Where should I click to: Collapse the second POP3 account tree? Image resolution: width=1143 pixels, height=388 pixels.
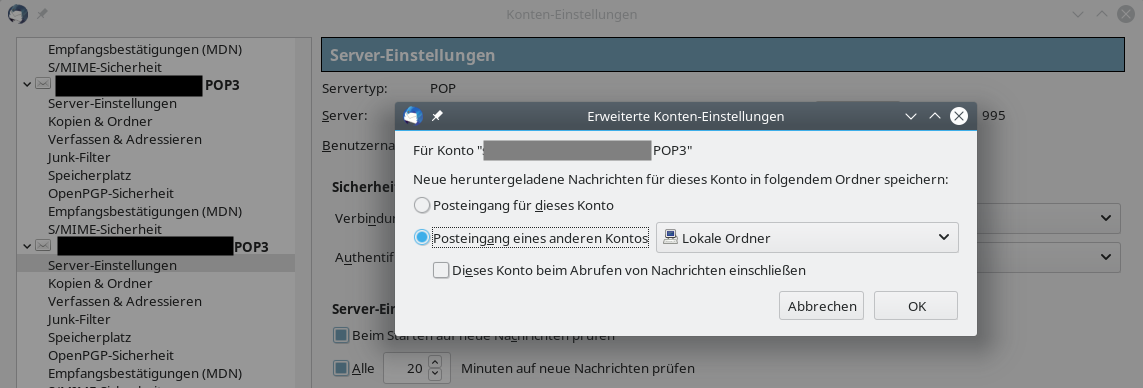click(27, 247)
